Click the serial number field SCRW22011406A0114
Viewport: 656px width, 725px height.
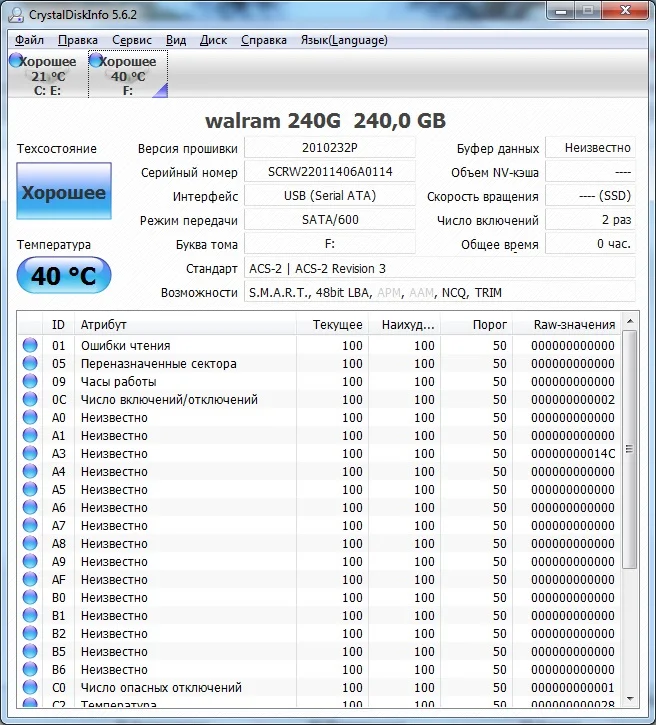point(330,172)
